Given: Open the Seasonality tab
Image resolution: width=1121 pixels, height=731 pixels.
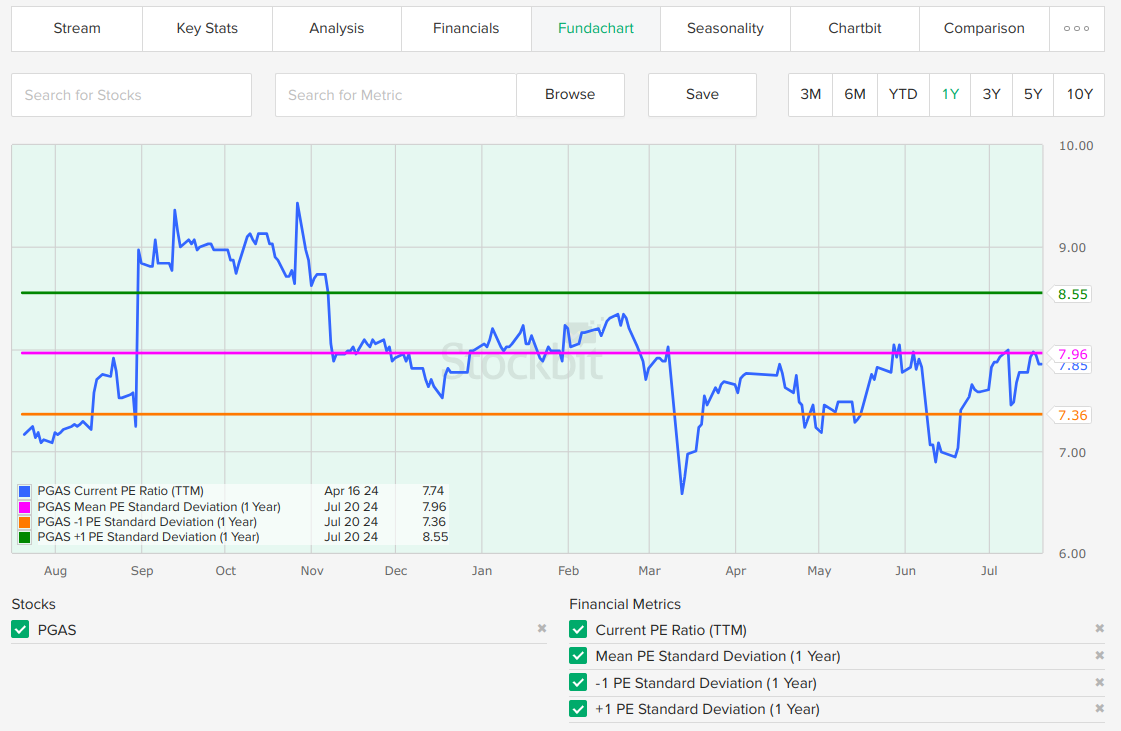Looking at the screenshot, I should pos(725,28).
